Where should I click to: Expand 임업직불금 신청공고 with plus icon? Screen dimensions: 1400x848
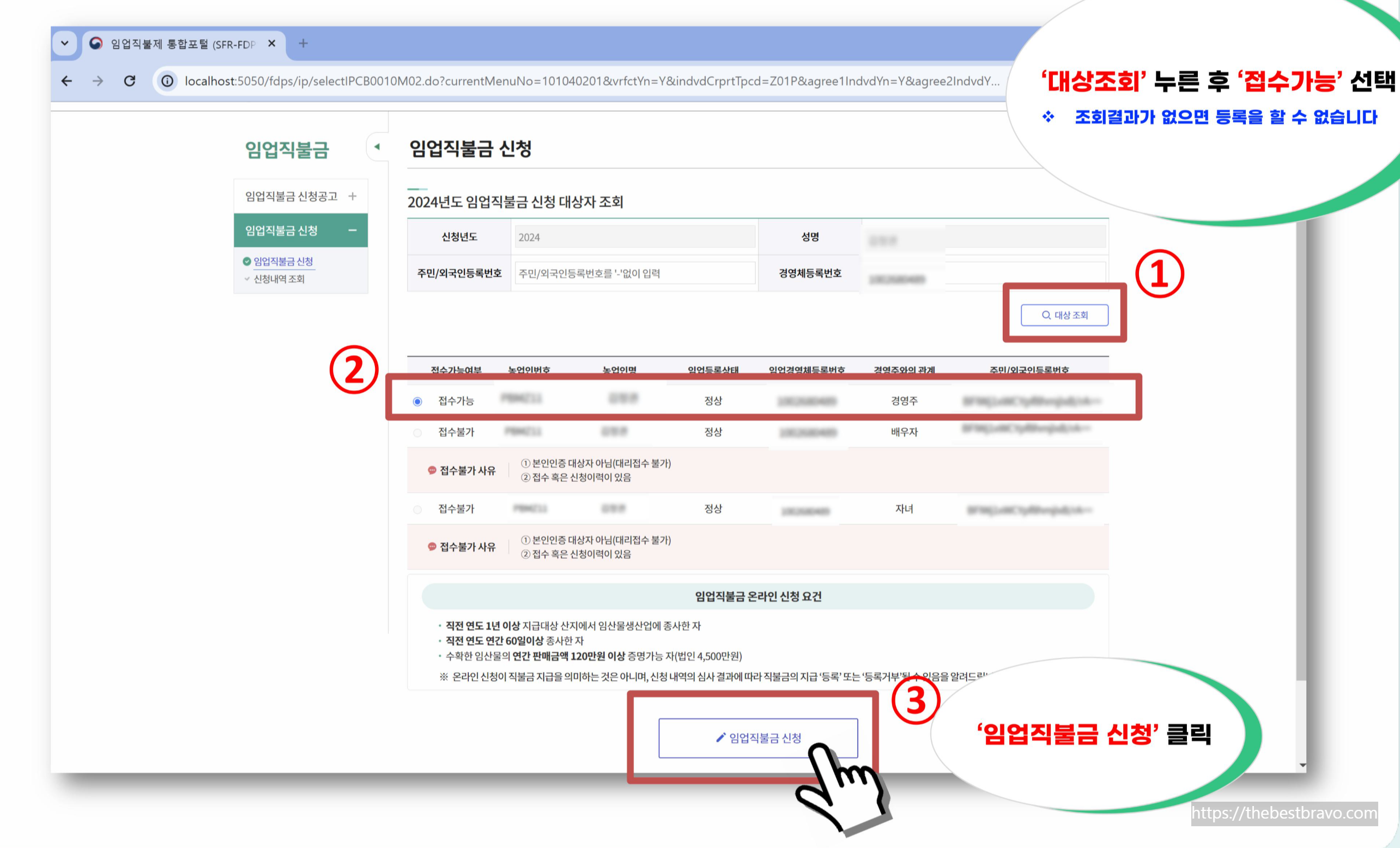(352, 196)
